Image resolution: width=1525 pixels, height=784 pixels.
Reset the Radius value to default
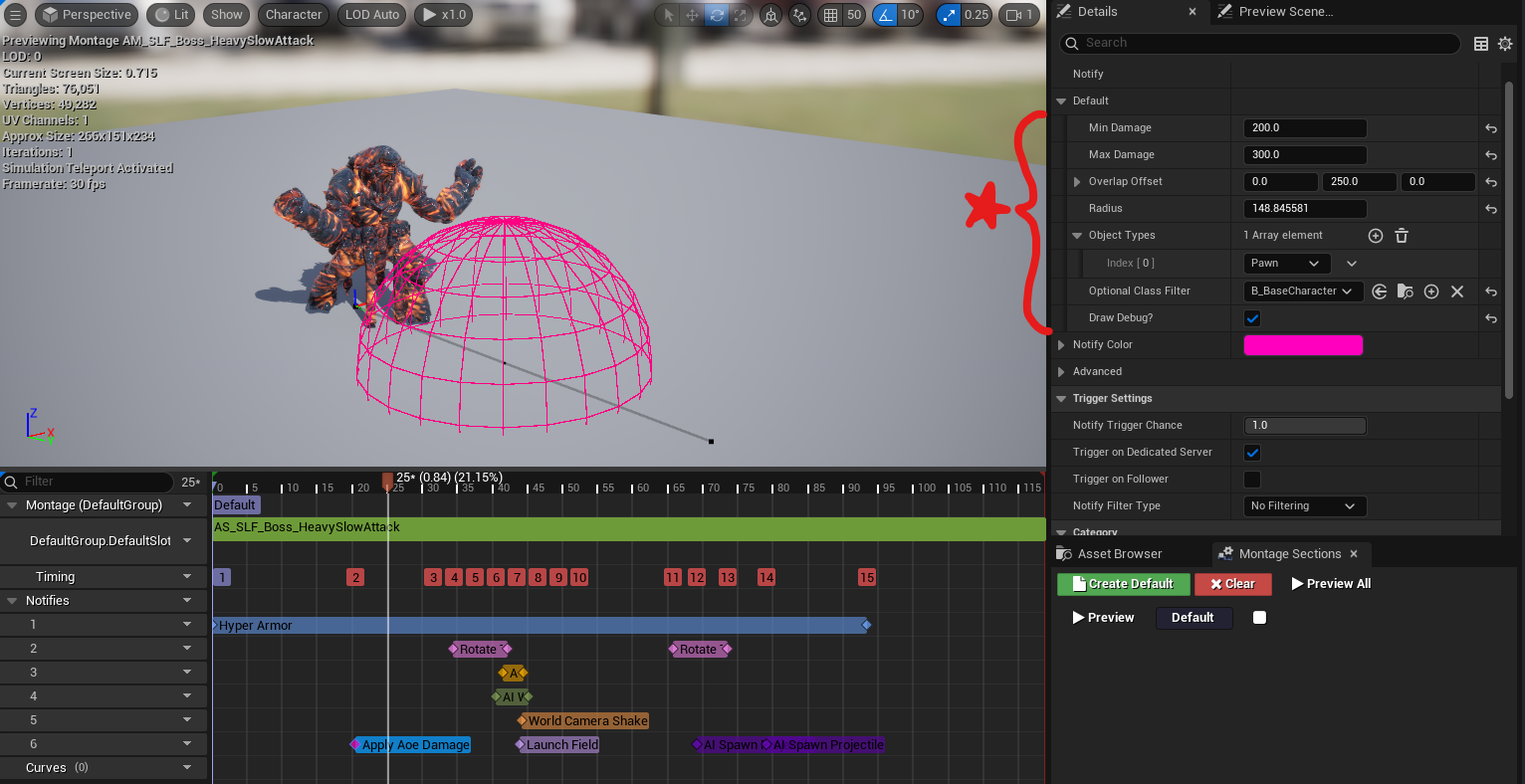(1491, 209)
